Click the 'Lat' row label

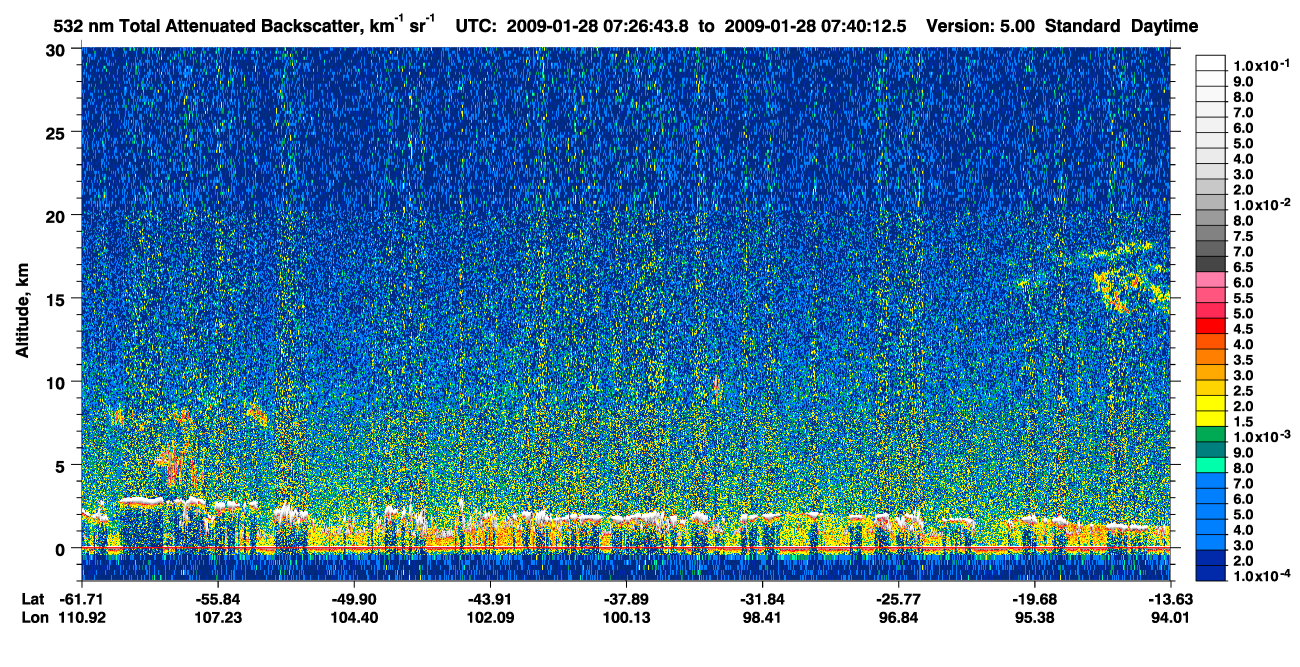[31, 599]
